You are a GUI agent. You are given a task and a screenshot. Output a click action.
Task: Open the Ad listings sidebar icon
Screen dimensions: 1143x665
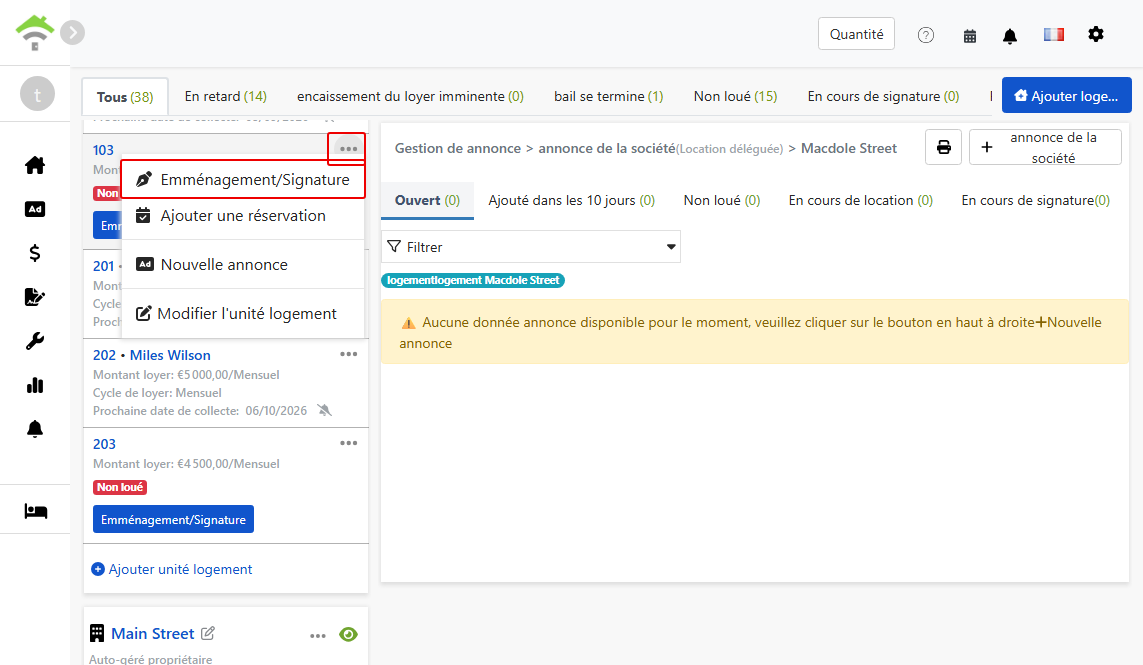pos(35,209)
